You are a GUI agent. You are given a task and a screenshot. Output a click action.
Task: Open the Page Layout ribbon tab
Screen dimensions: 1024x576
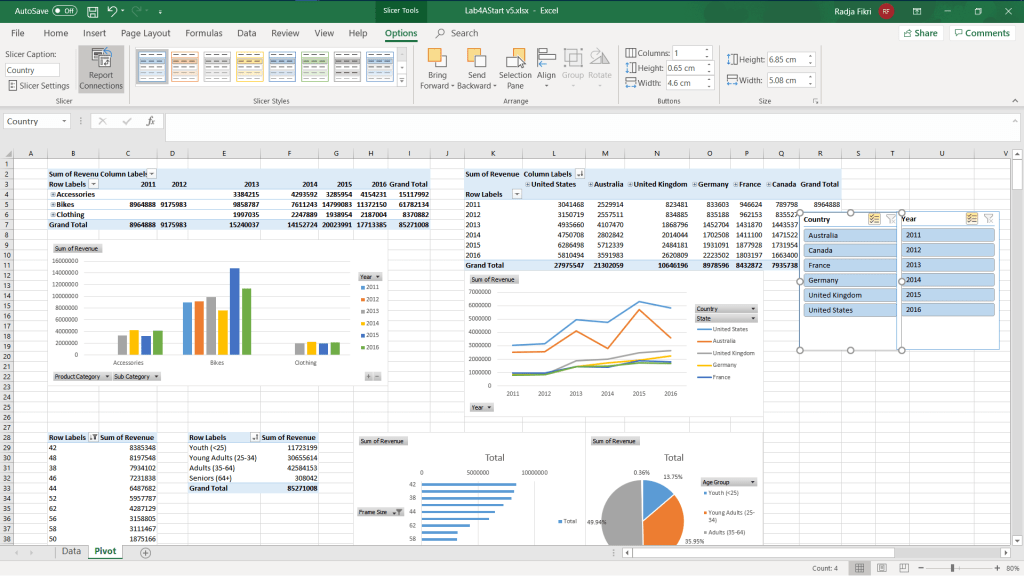point(145,33)
